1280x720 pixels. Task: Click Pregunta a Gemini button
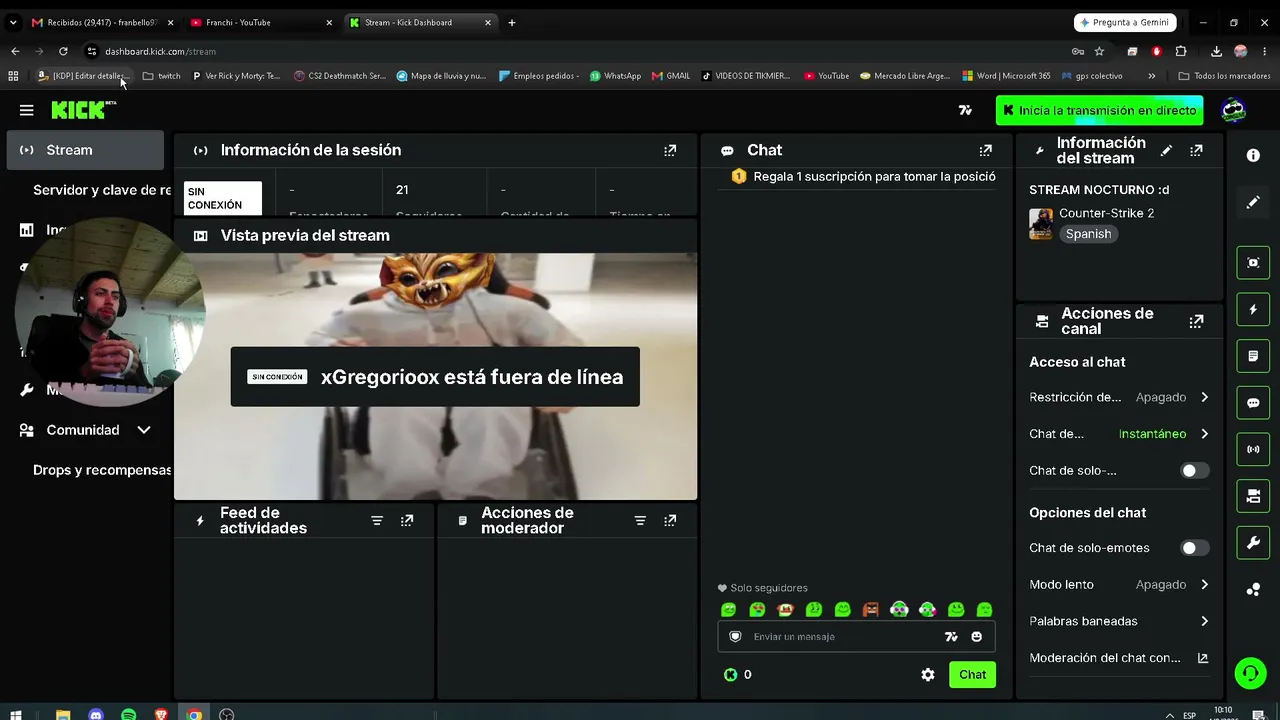(1126, 22)
